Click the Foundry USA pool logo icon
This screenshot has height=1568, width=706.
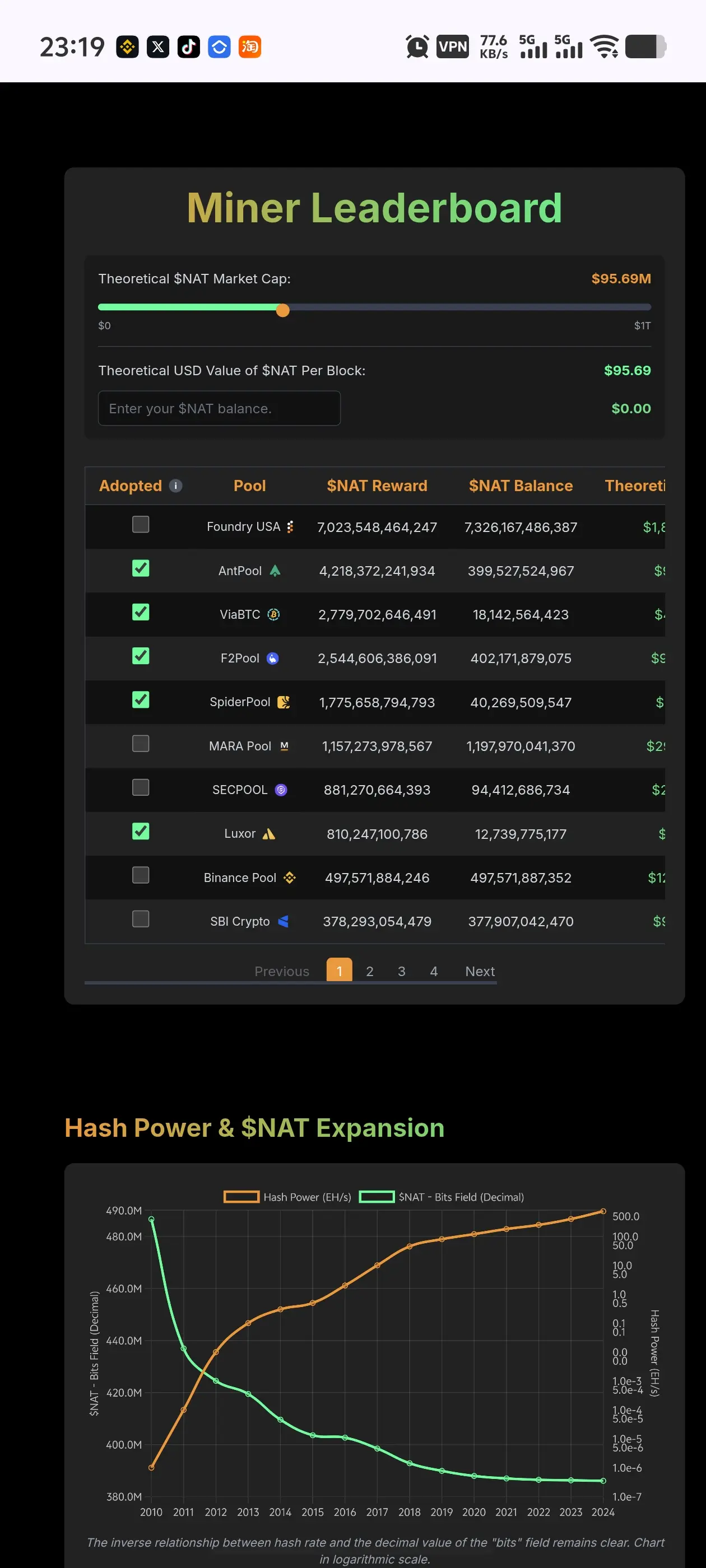click(290, 526)
